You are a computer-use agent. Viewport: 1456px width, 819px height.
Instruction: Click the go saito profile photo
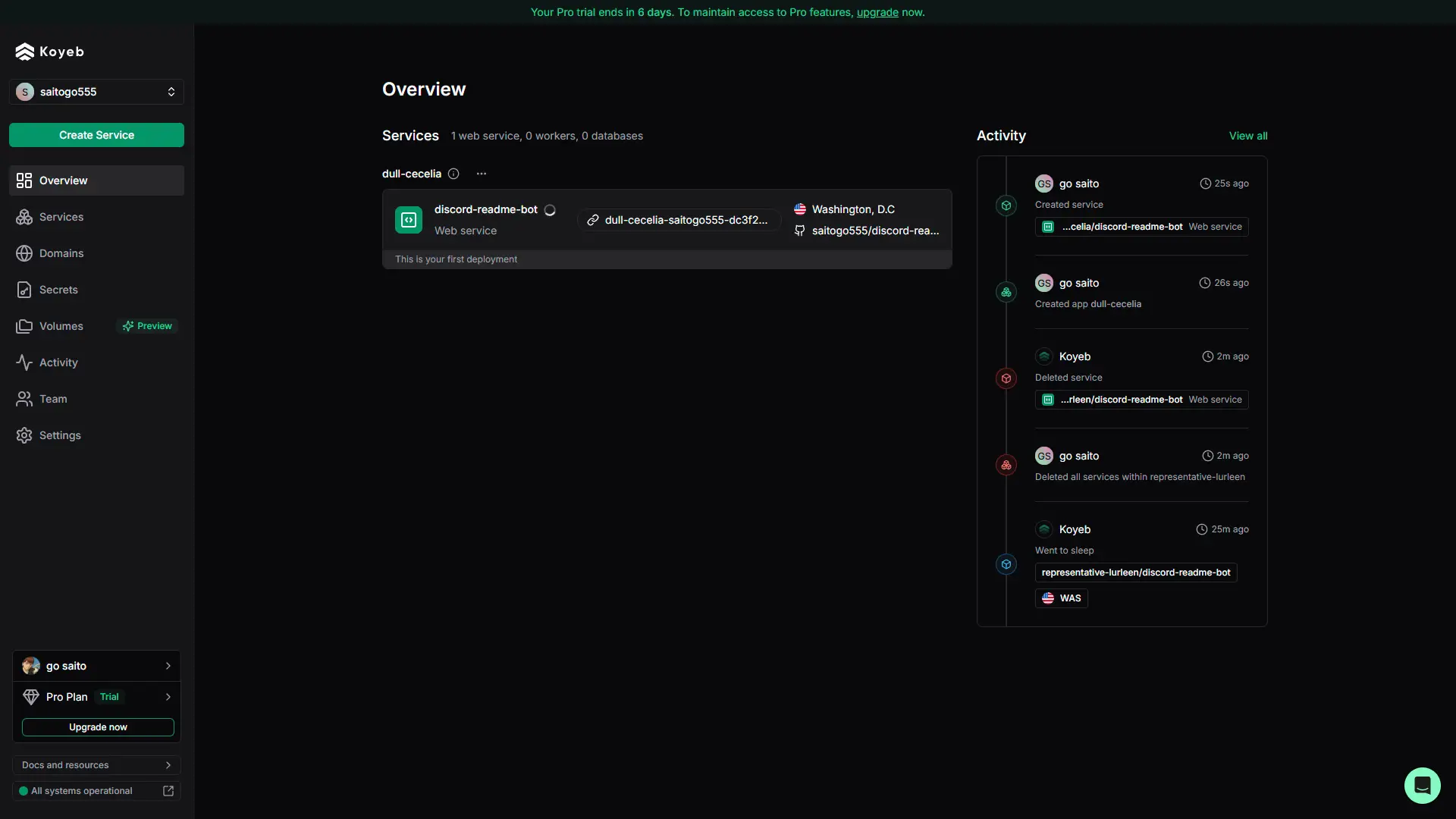click(31, 666)
